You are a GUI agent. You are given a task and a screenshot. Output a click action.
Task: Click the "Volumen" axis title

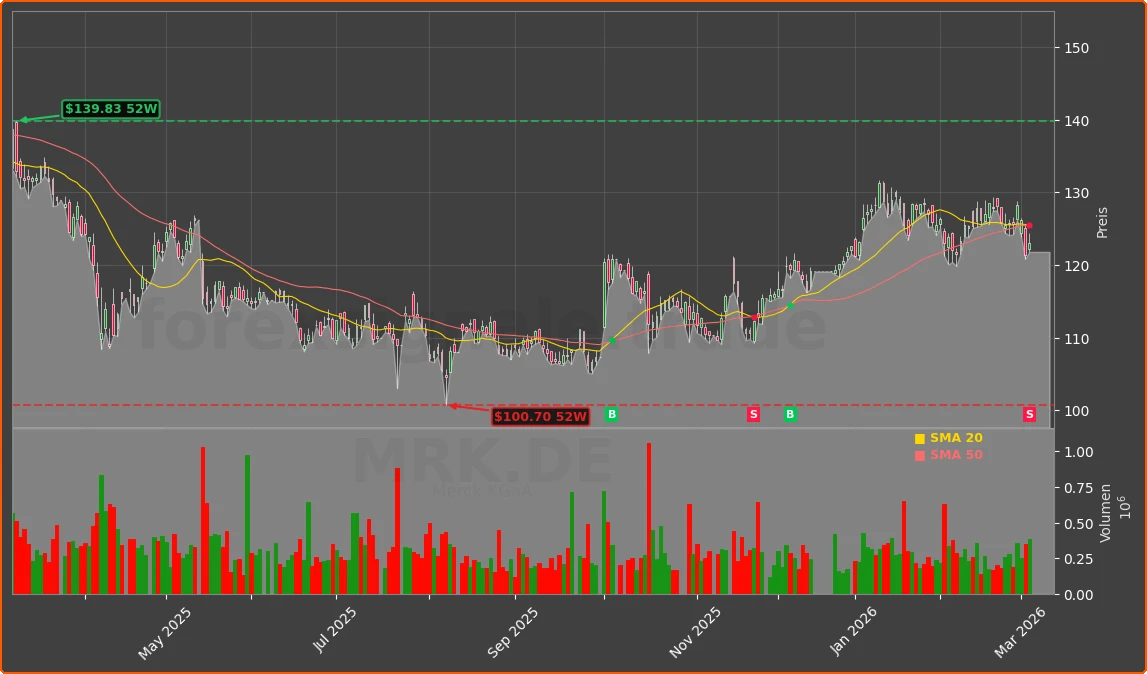1104,513
